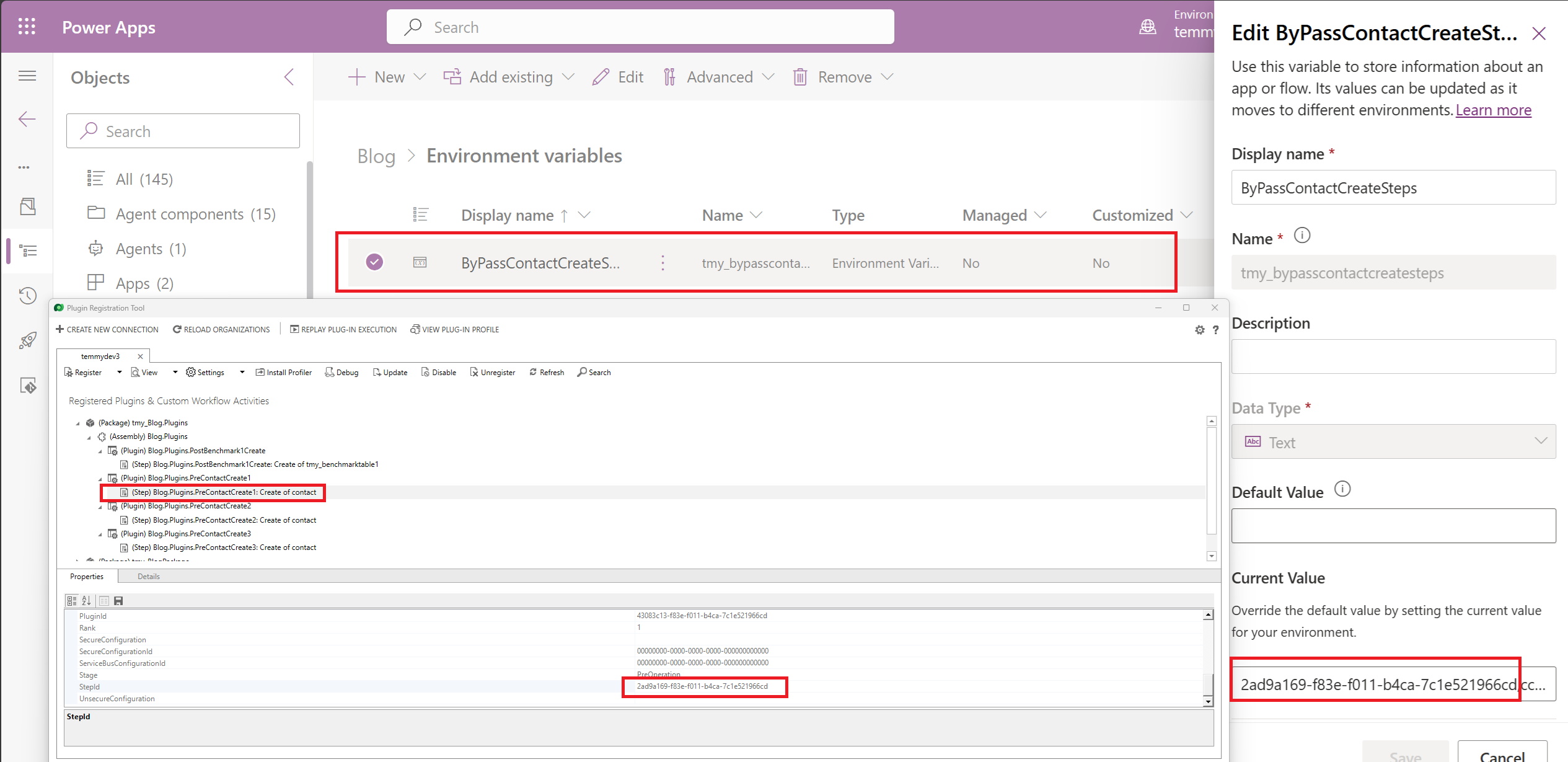Click the Learn more link

point(1493,110)
